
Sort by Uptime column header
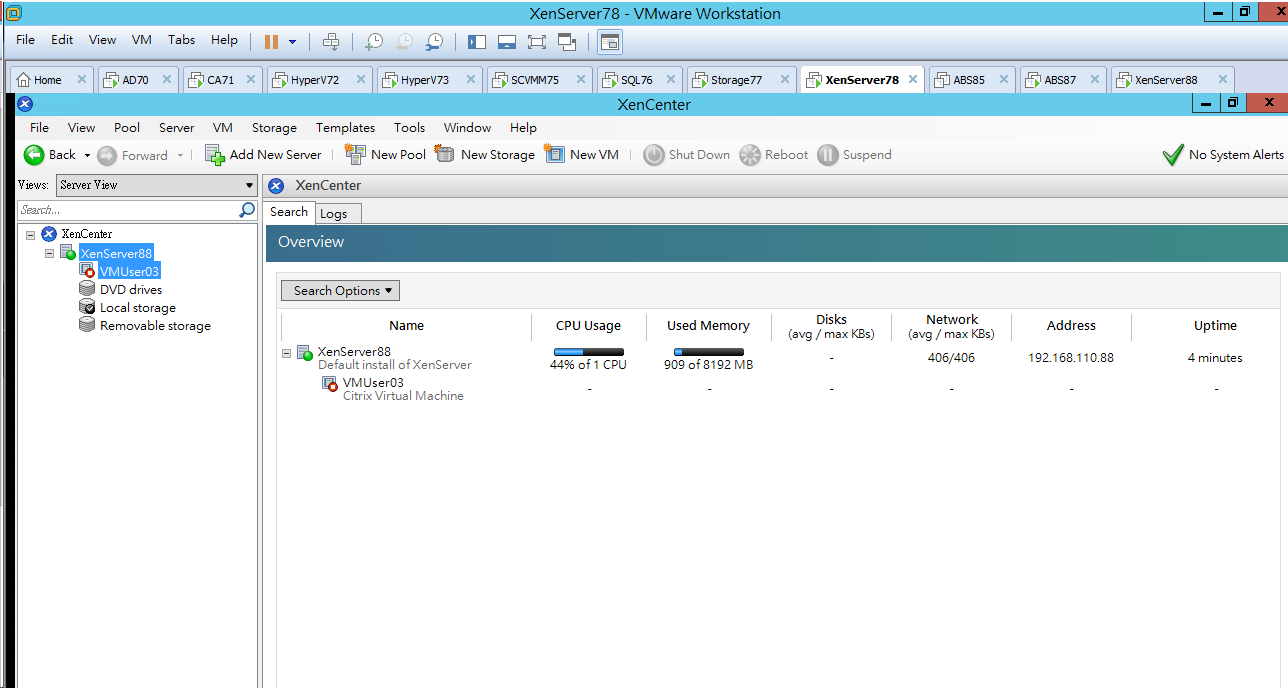pyautogui.click(x=1215, y=326)
